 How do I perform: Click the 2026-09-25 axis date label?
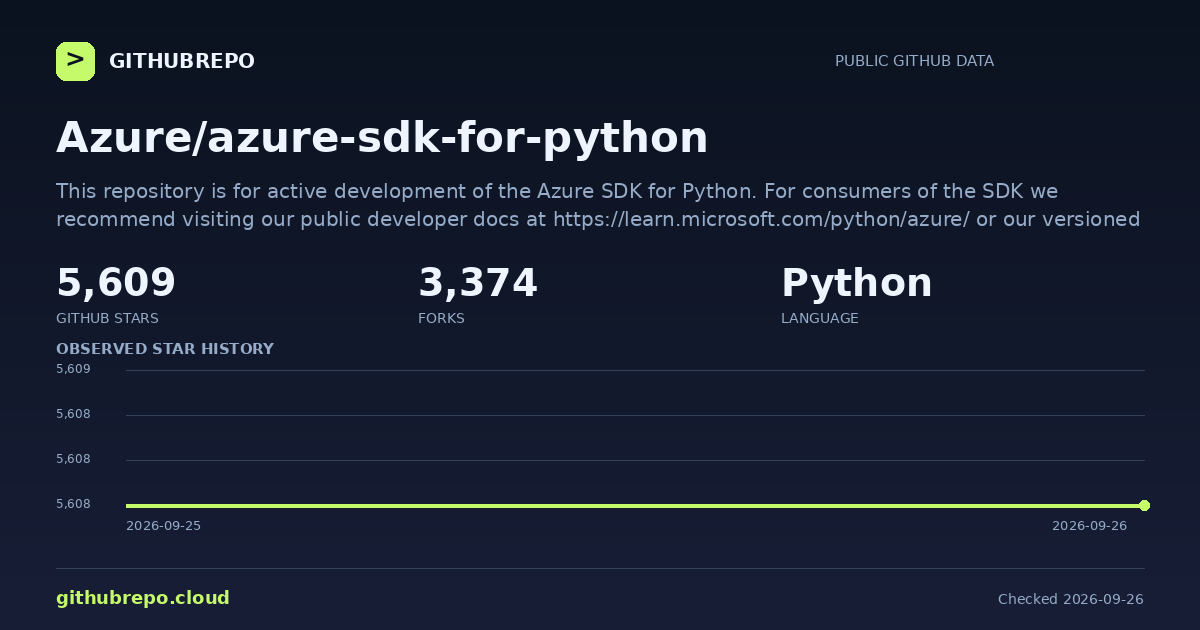[x=163, y=526]
